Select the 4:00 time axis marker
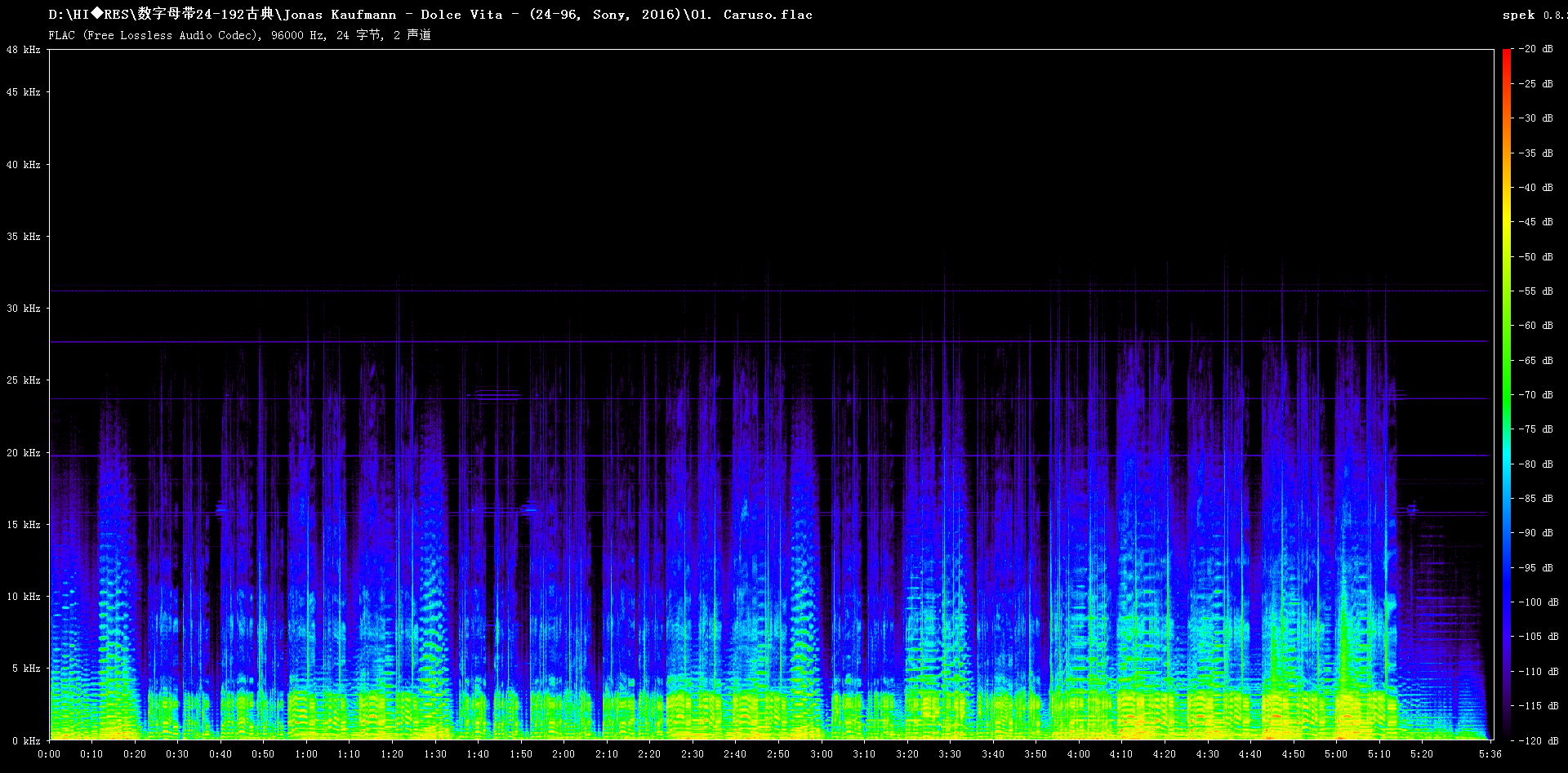Viewport: 1568px width, 773px height. 1078,754
